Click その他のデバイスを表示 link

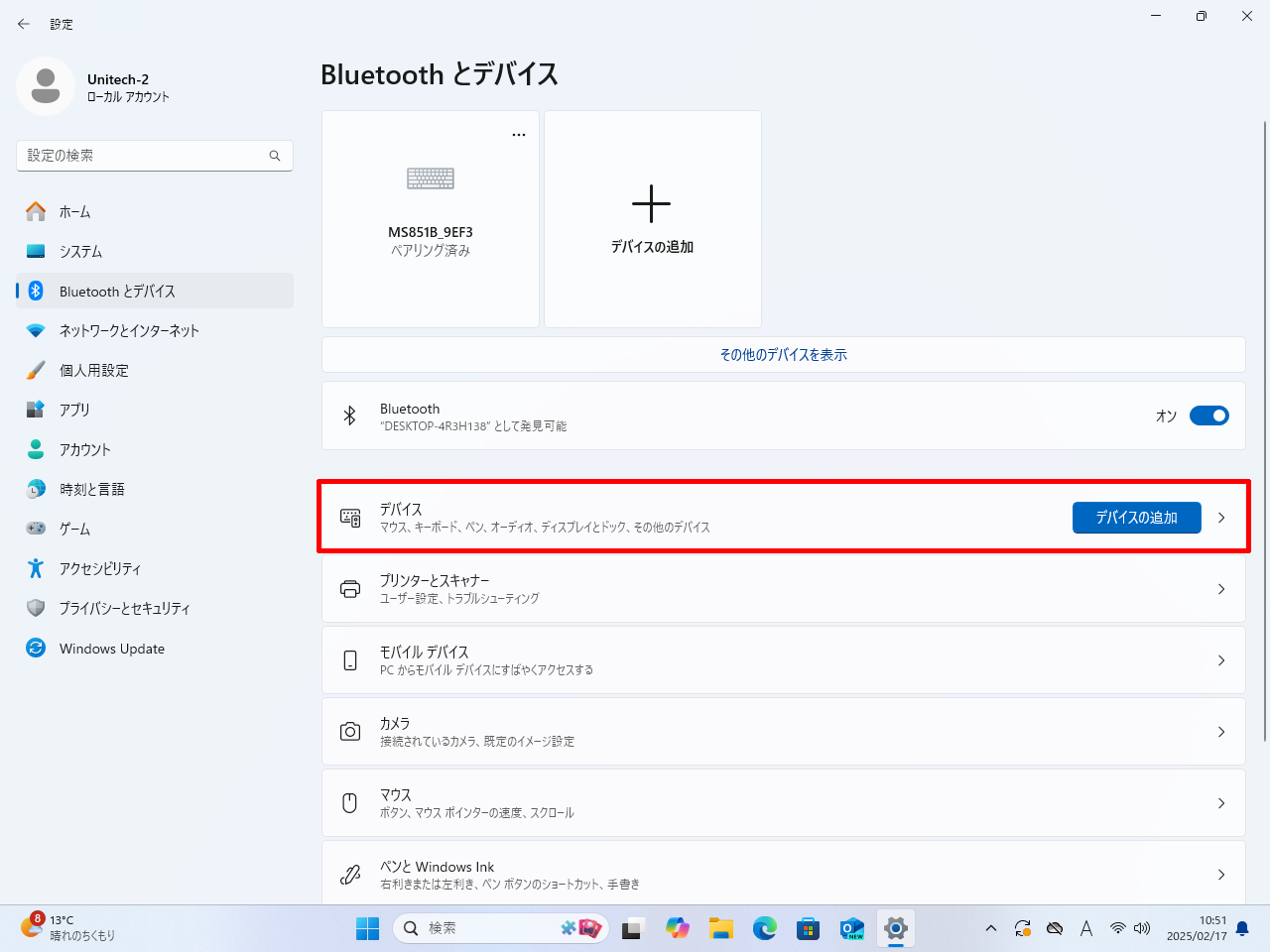(x=784, y=354)
